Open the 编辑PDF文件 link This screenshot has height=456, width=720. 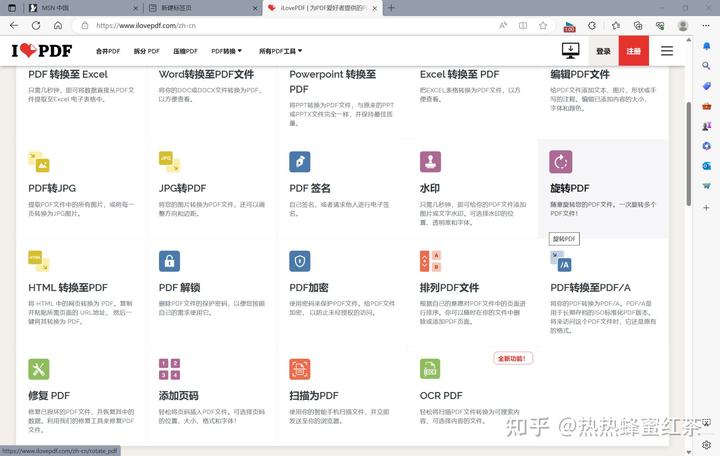coord(580,74)
